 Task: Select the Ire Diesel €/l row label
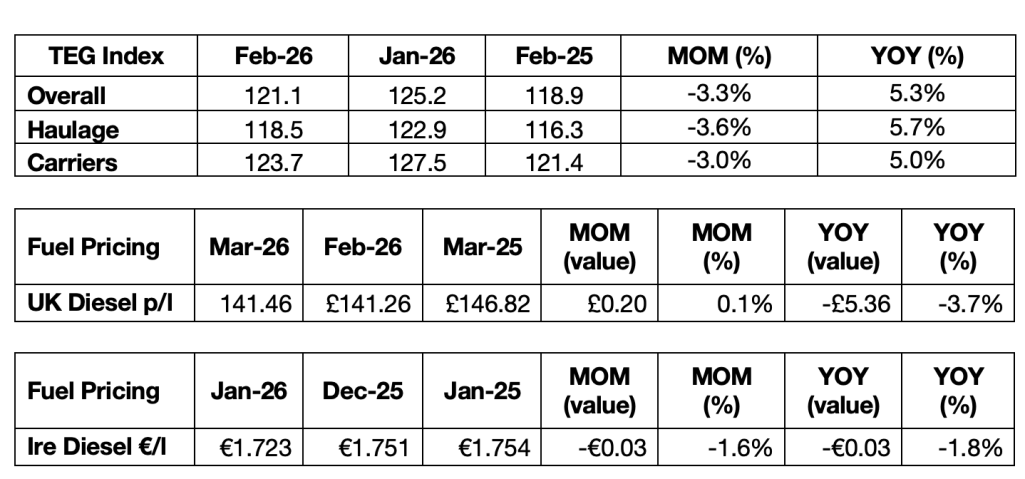click(98, 447)
